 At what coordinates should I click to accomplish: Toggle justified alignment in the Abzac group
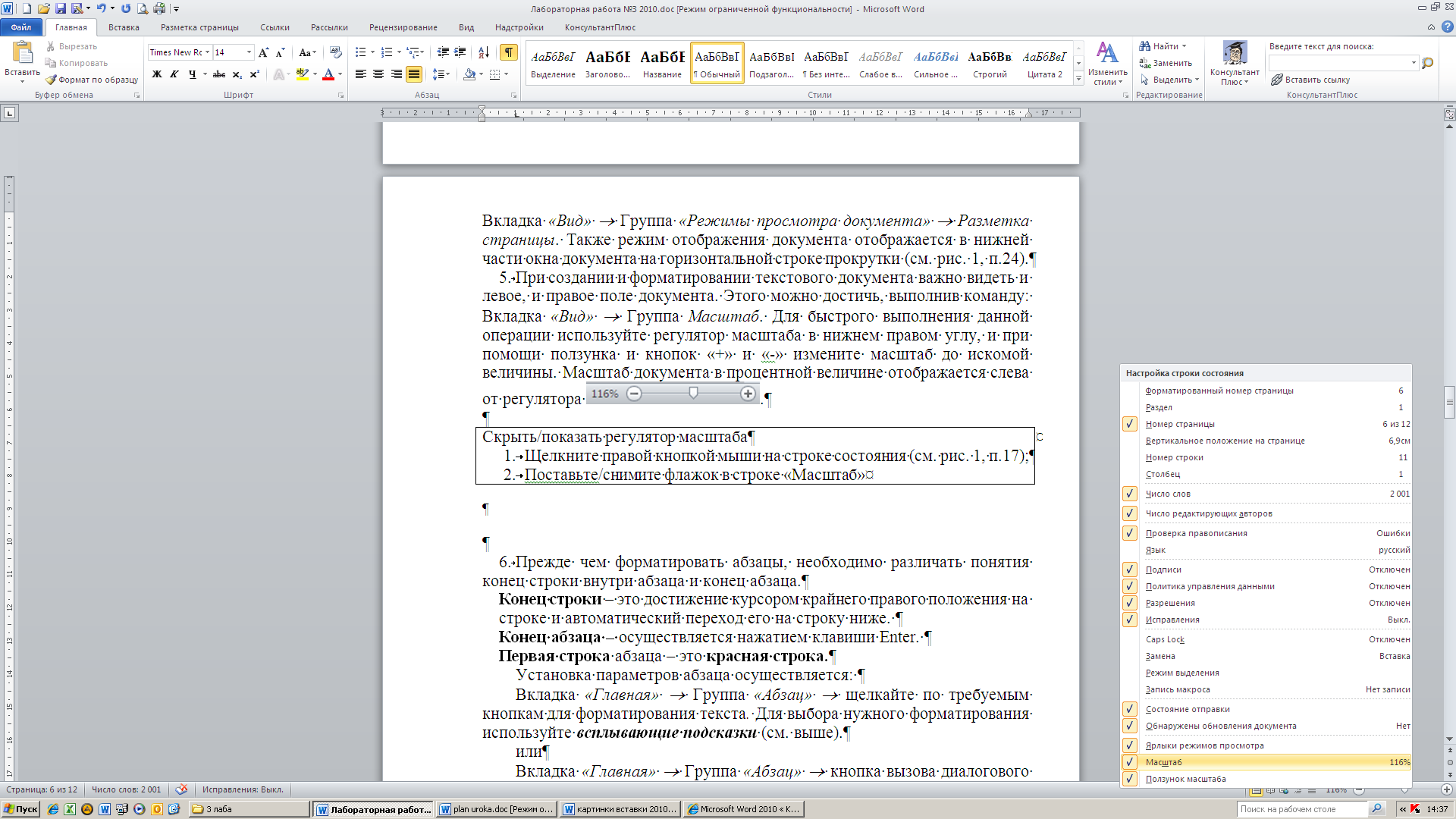413,74
